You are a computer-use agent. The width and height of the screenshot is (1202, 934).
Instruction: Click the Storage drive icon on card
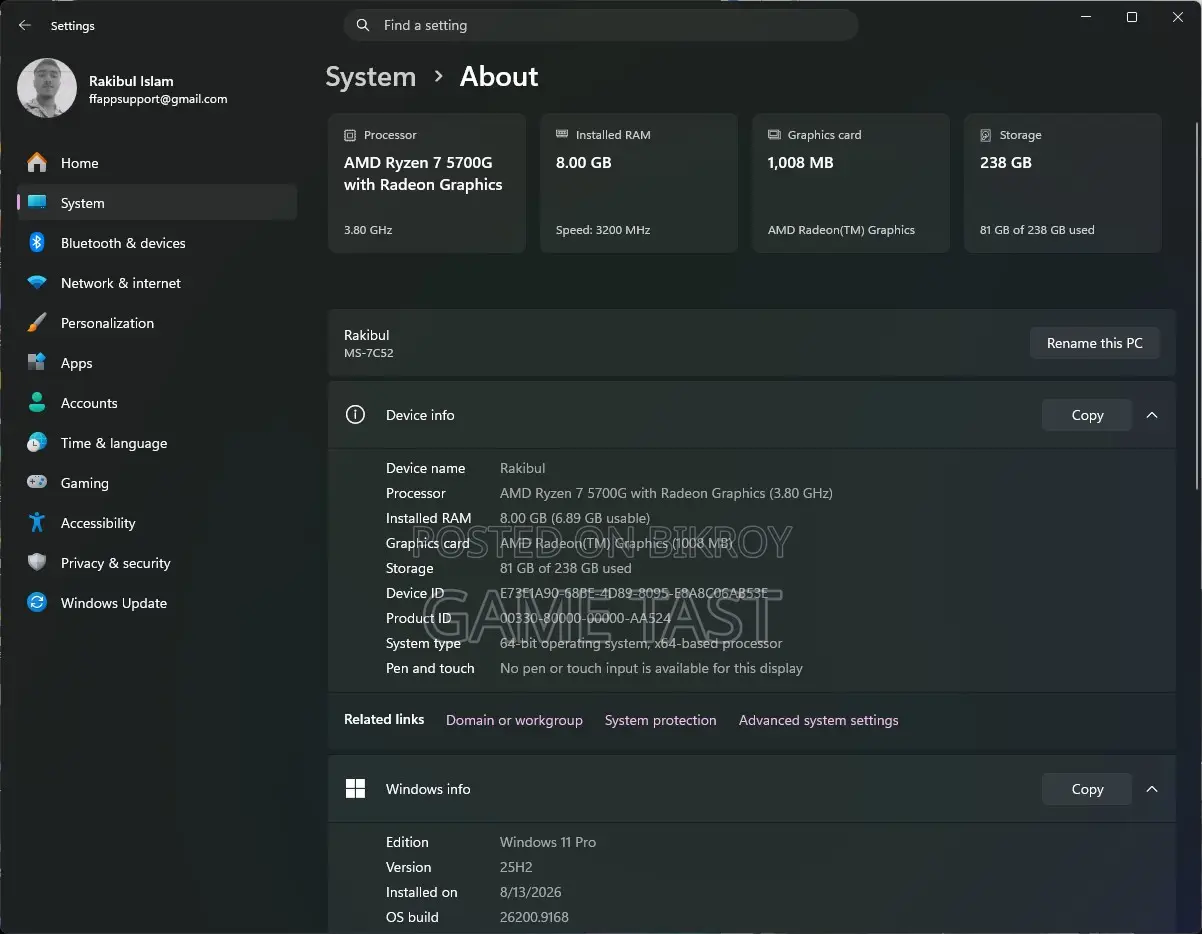986,135
